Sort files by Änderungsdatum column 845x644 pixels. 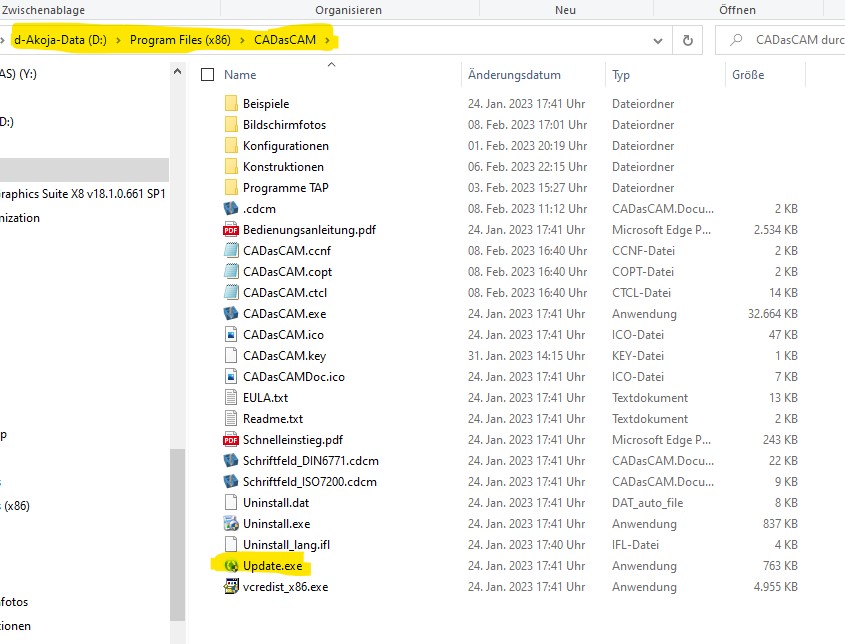point(514,74)
